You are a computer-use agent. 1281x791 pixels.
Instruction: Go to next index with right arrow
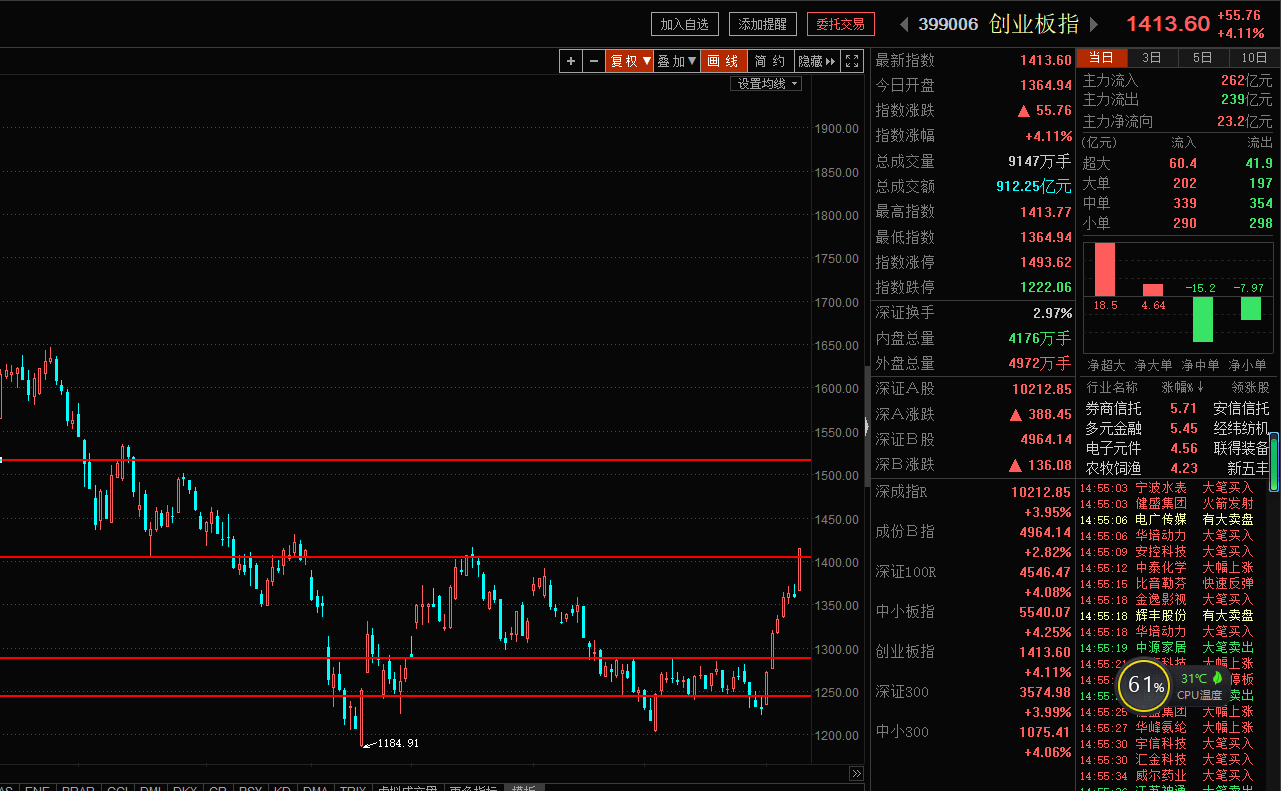pos(1094,24)
